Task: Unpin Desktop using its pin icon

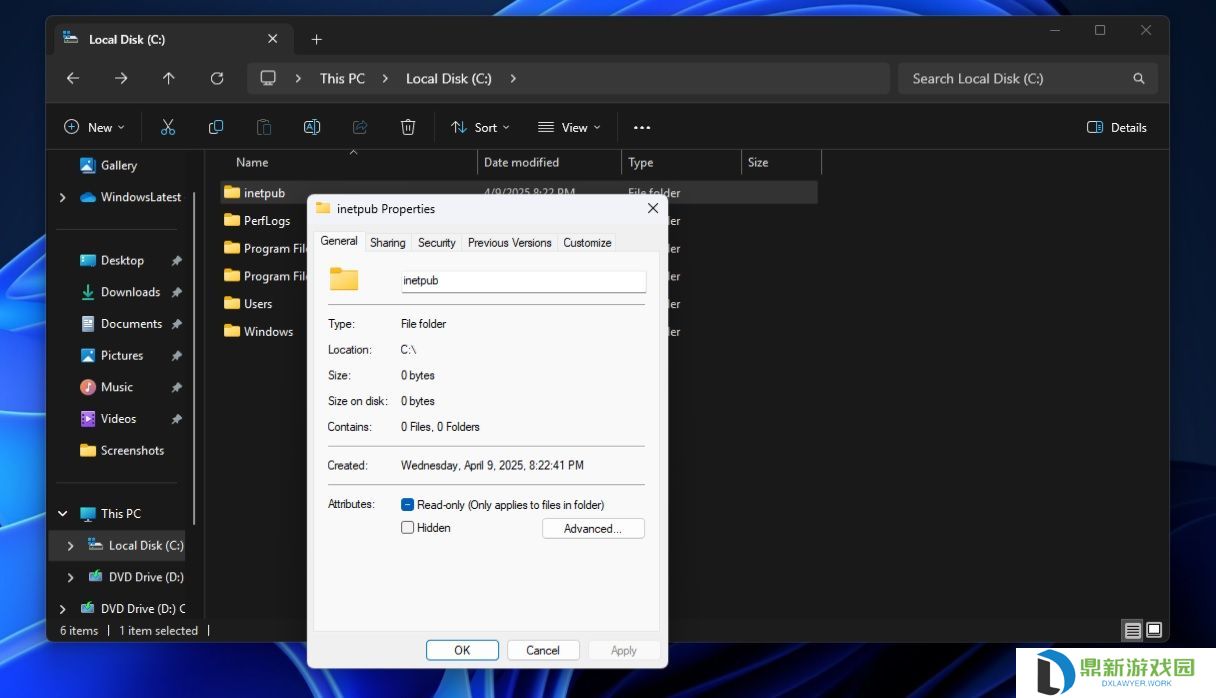Action: [x=176, y=260]
